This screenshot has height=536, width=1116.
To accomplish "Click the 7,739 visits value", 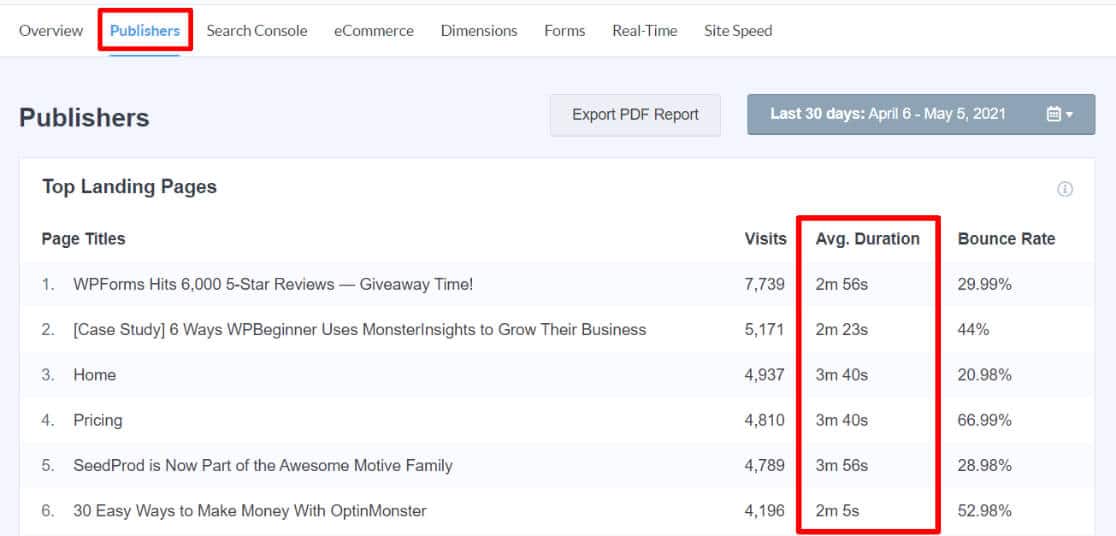I will point(764,285).
